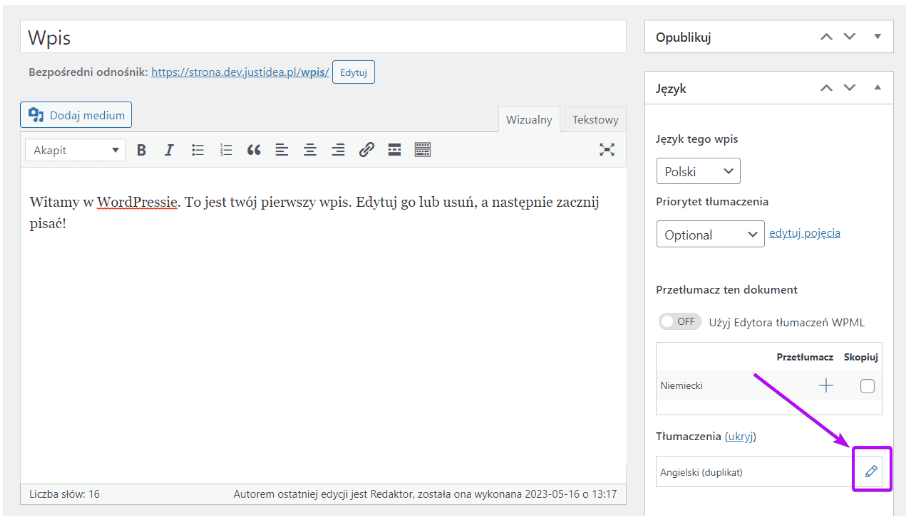Switch to the Wizualny editor tab

tap(529, 120)
